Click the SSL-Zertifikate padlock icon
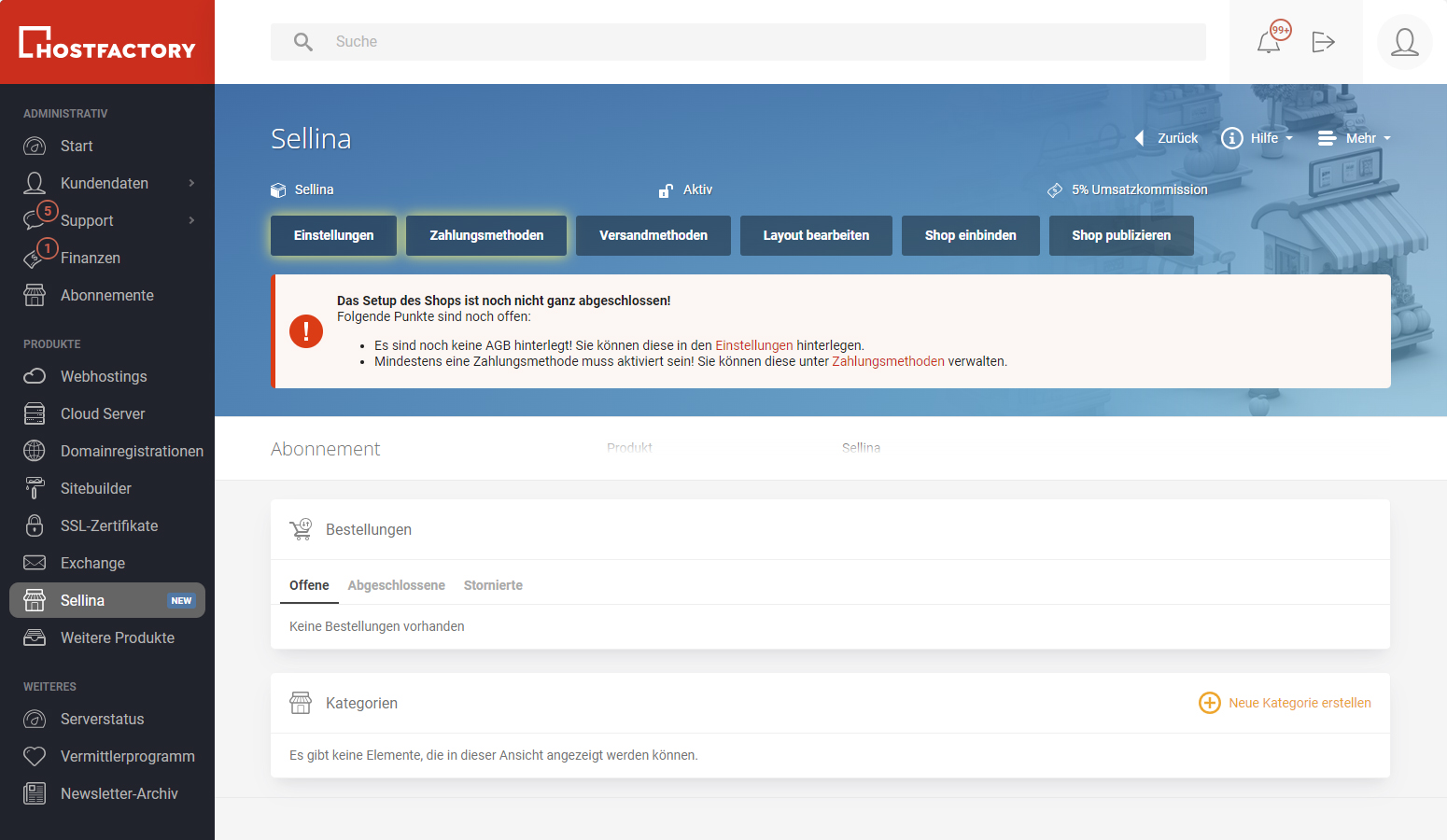This screenshot has height=840, width=1447. (35, 525)
